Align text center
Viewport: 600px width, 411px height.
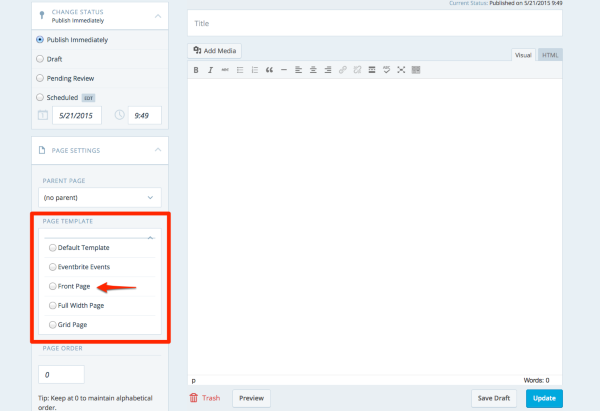pos(313,70)
